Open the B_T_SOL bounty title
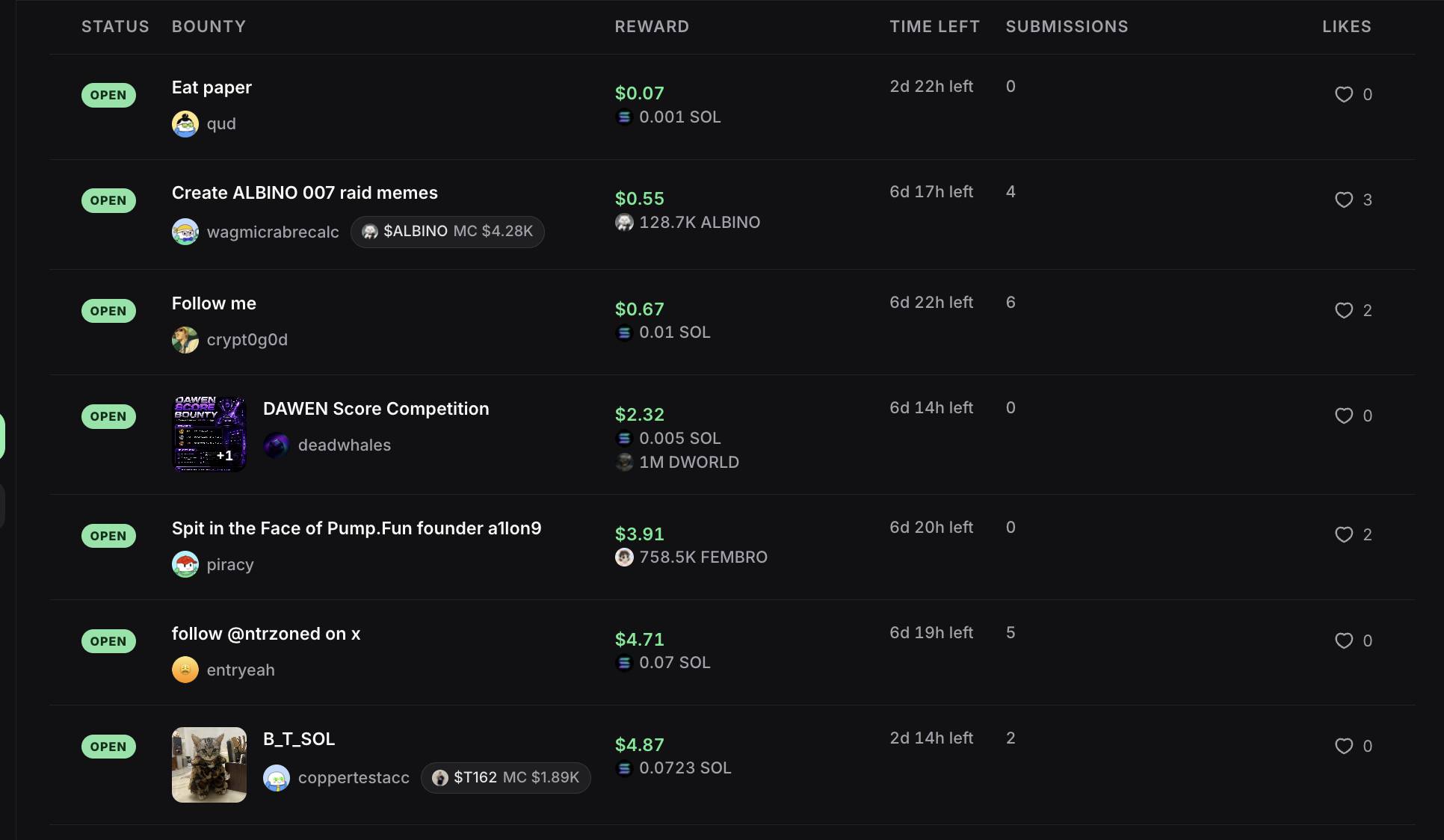Screen dimensions: 1444x840 (299, 739)
